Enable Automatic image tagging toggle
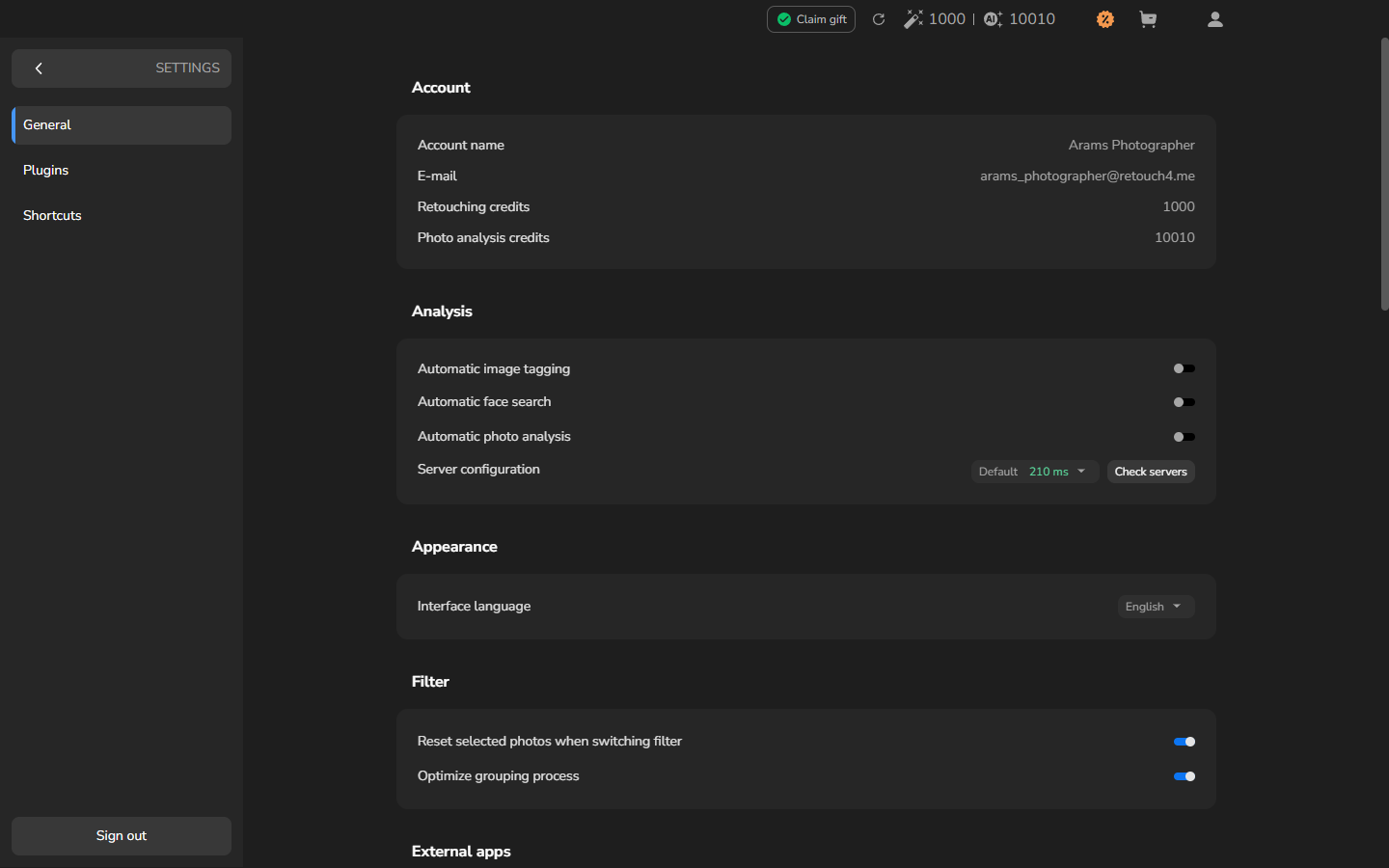Viewport: 1389px width, 868px height. pos(1185,368)
